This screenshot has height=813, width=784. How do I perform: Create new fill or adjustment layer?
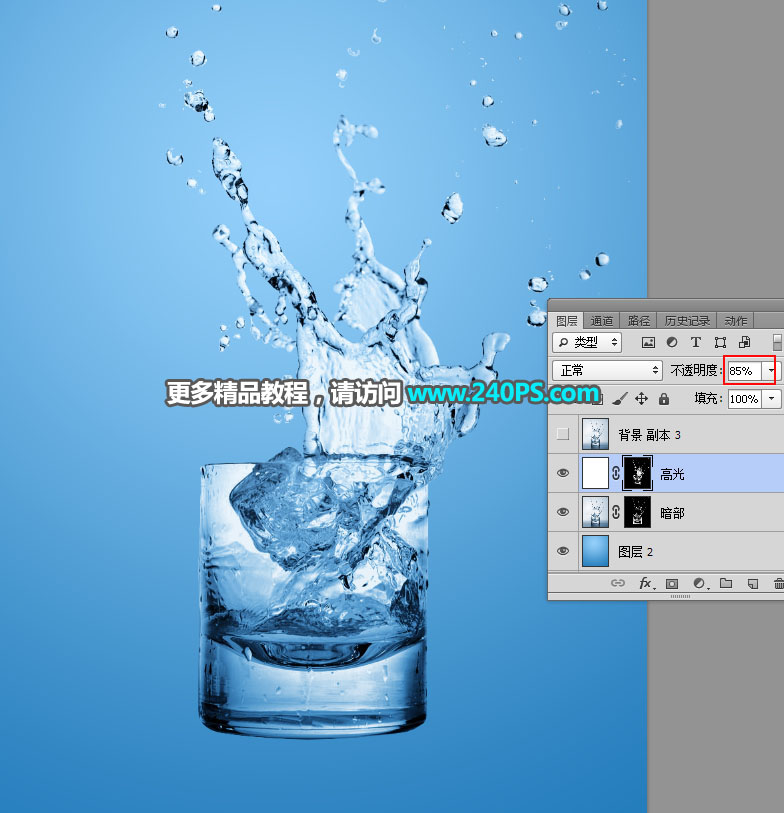[699, 584]
